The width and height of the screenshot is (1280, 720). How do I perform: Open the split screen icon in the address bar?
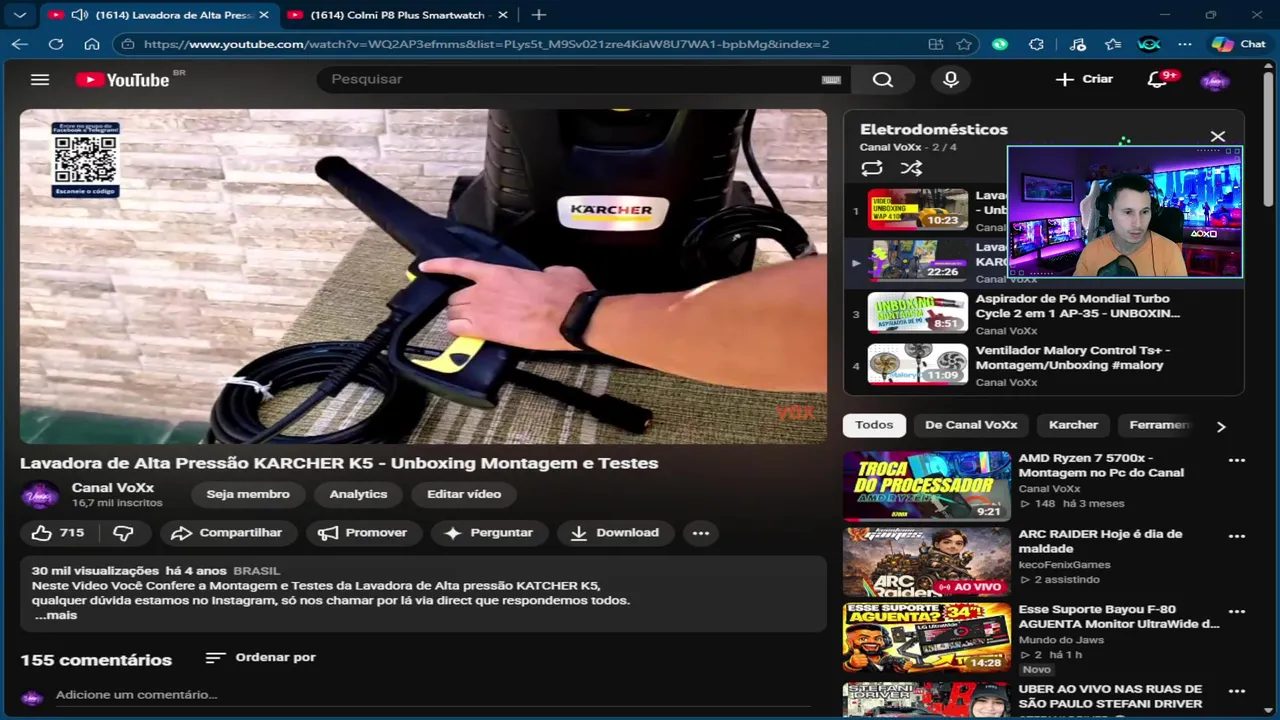[936, 44]
